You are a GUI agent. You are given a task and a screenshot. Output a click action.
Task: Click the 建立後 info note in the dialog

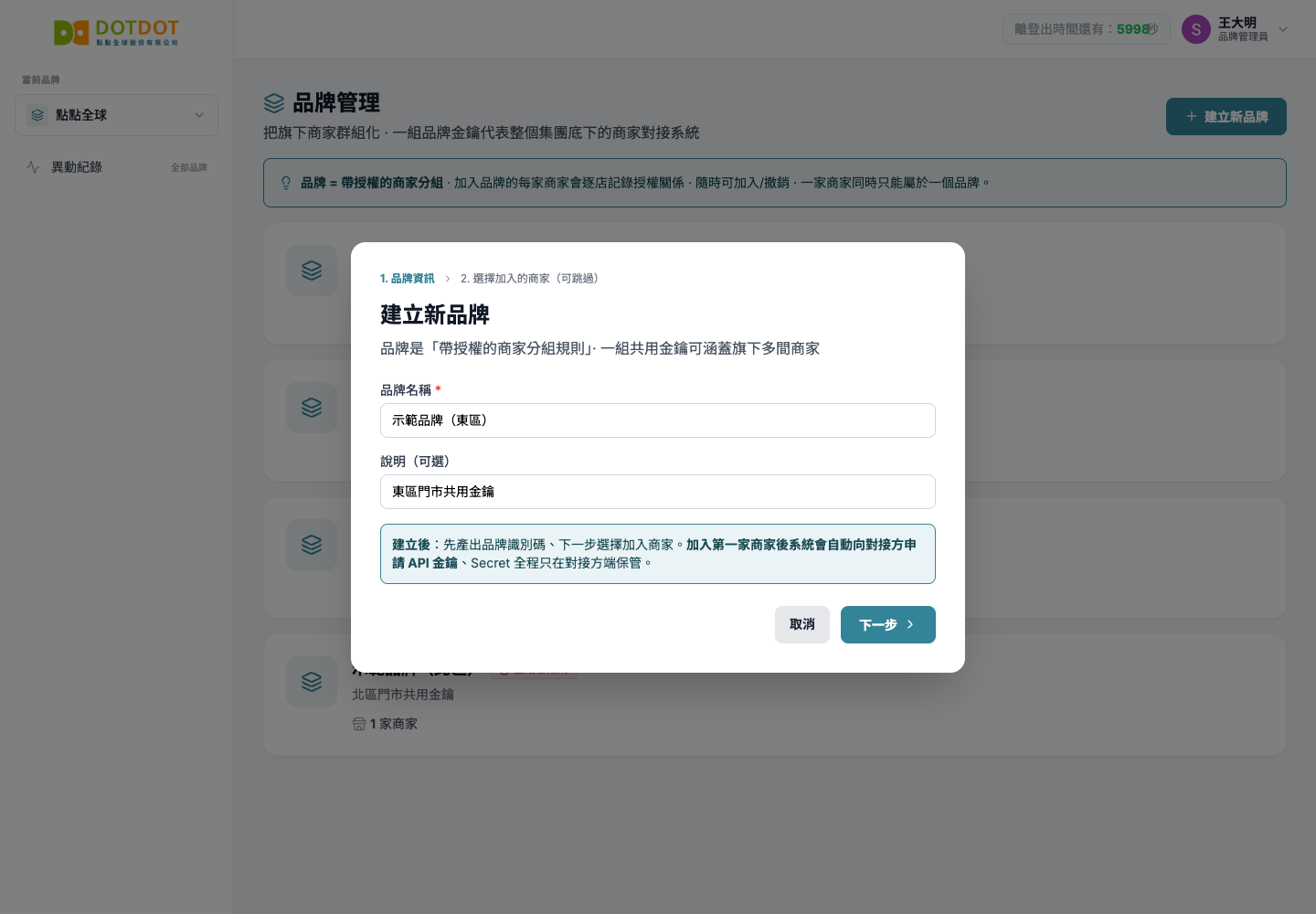pos(658,554)
